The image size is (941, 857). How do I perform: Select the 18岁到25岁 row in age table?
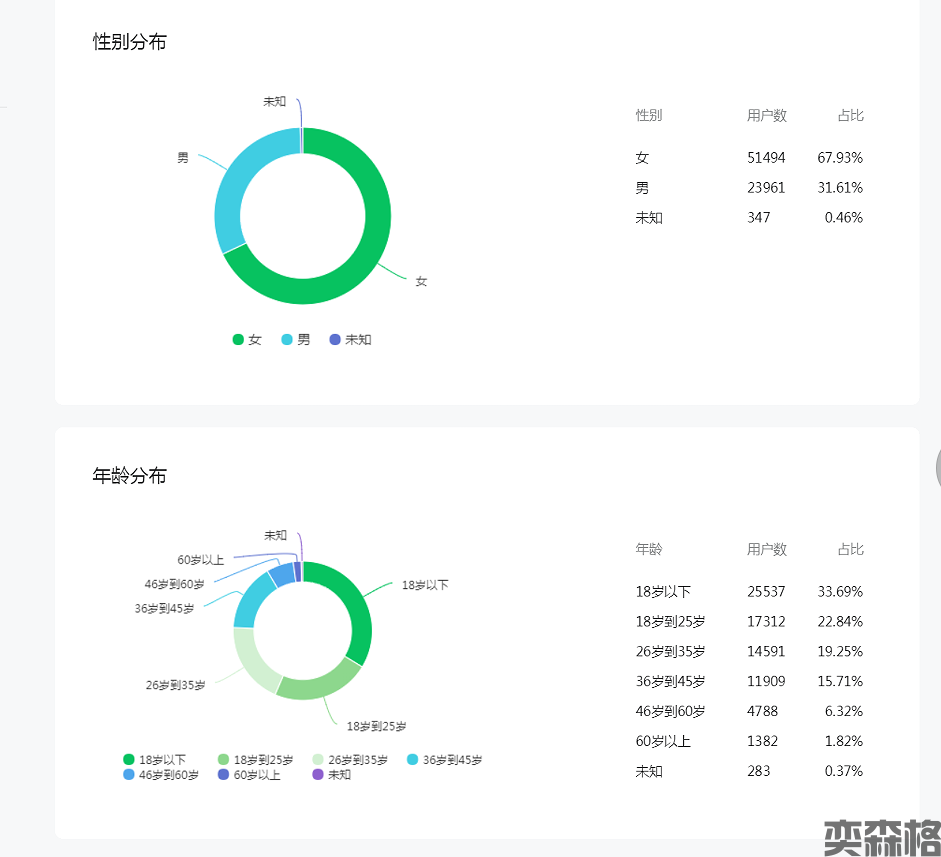coord(748,622)
